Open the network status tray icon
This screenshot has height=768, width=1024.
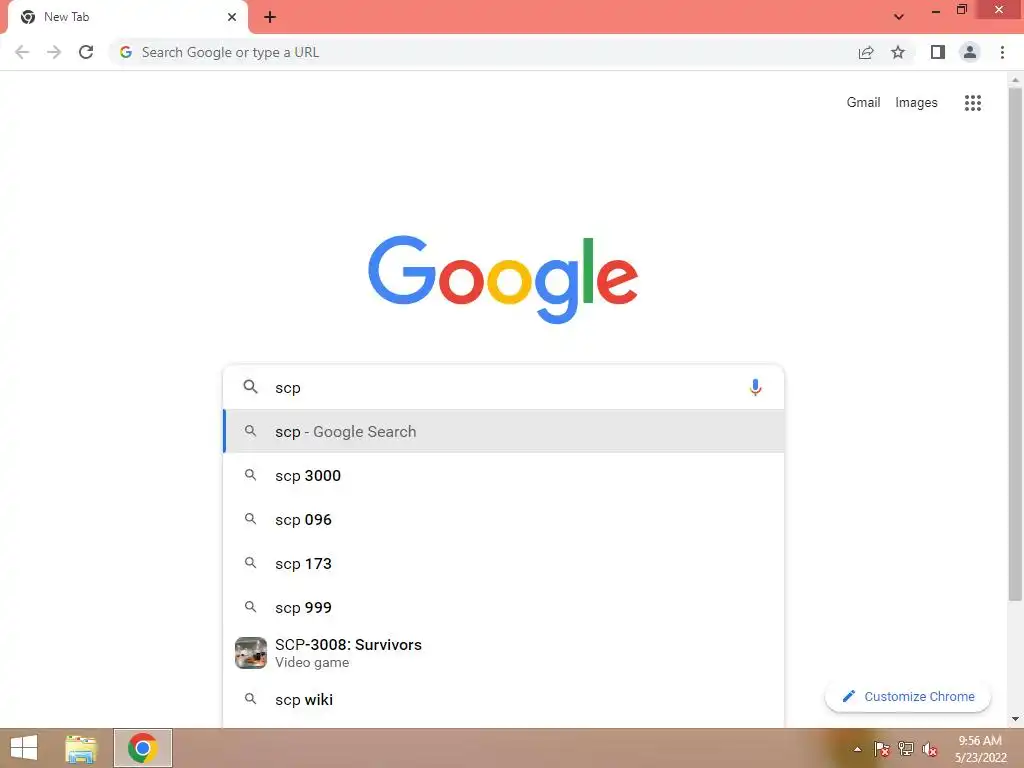click(x=905, y=749)
